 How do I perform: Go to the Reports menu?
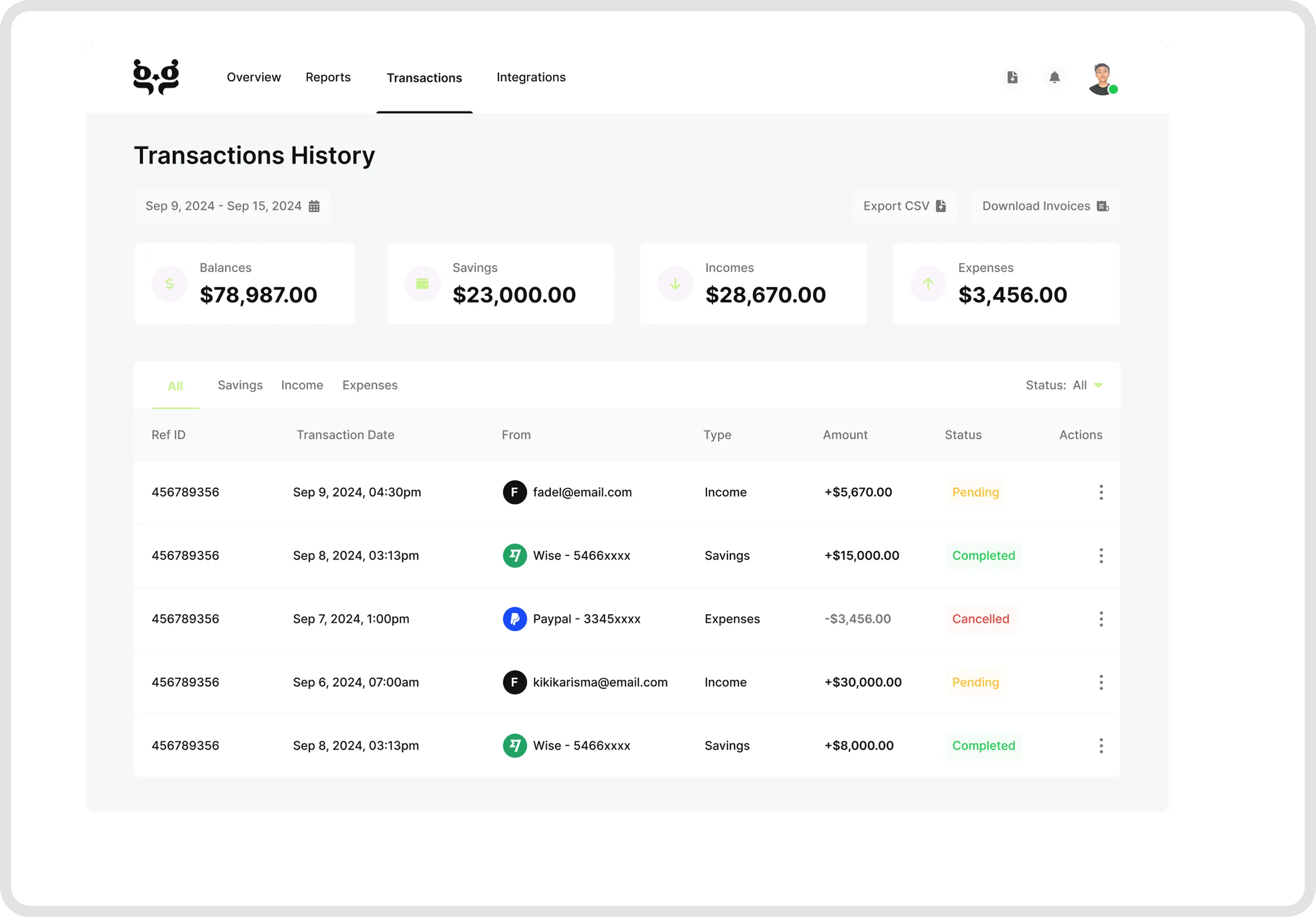328,78
